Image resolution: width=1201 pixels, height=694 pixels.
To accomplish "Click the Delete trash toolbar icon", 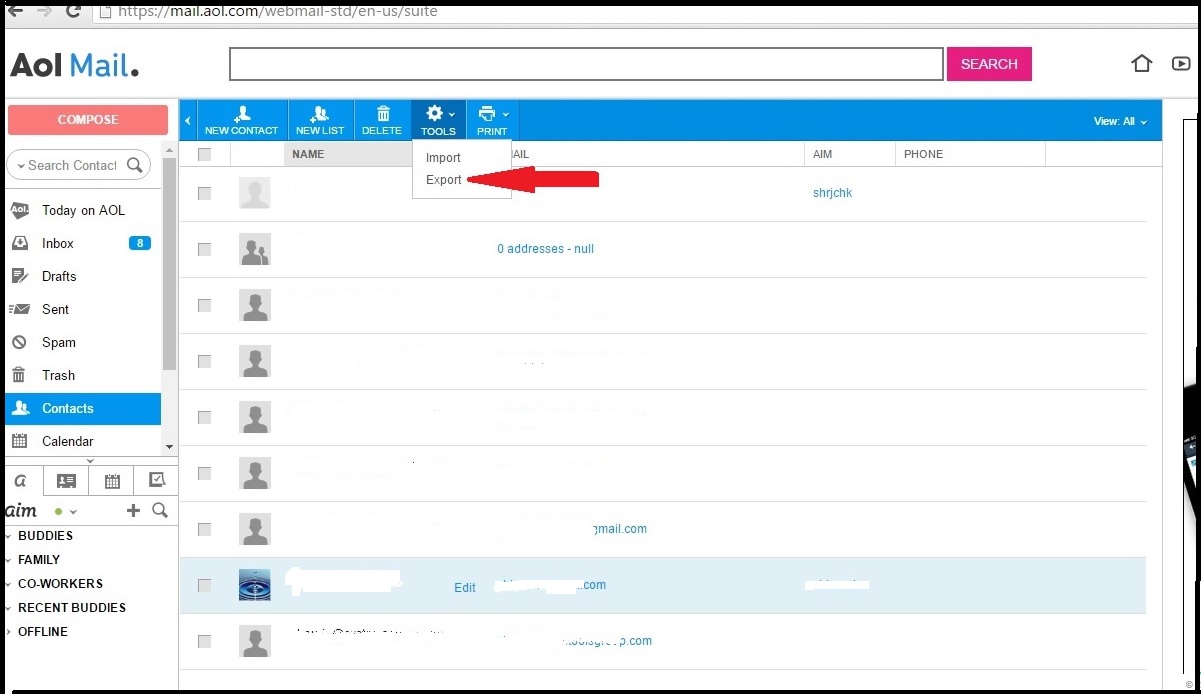I will (382, 120).
